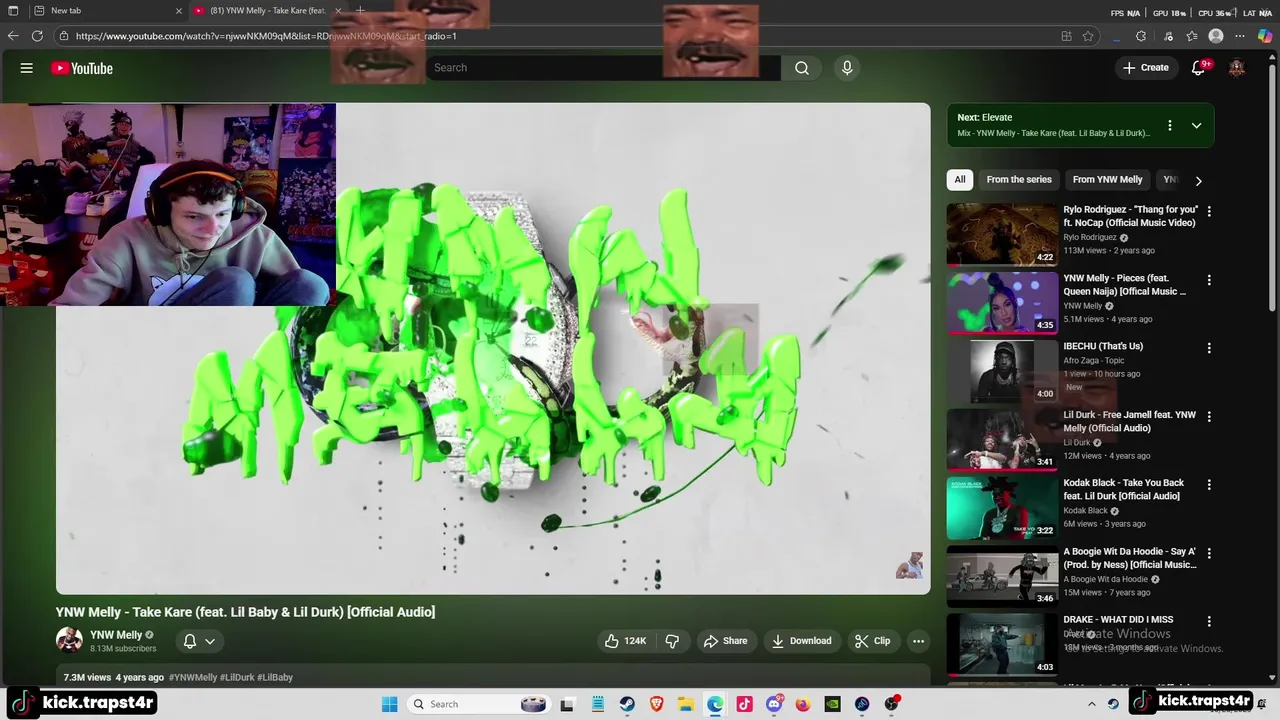Image resolution: width=1280 pixels, height=720 pixels.
Task: Open YNW Melly channel name link
Action: (116, 635)
